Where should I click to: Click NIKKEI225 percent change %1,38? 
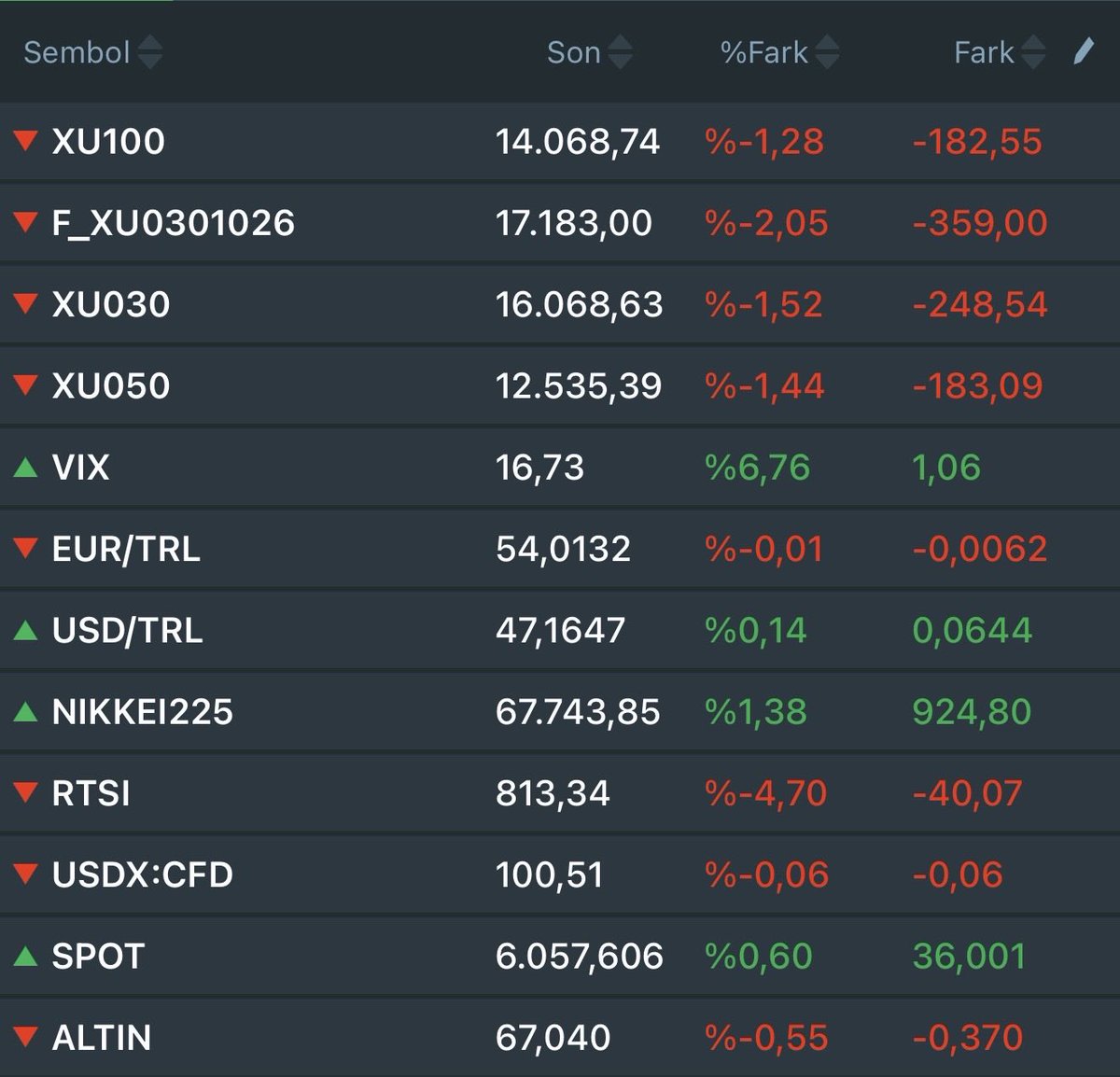pos(756,711)
